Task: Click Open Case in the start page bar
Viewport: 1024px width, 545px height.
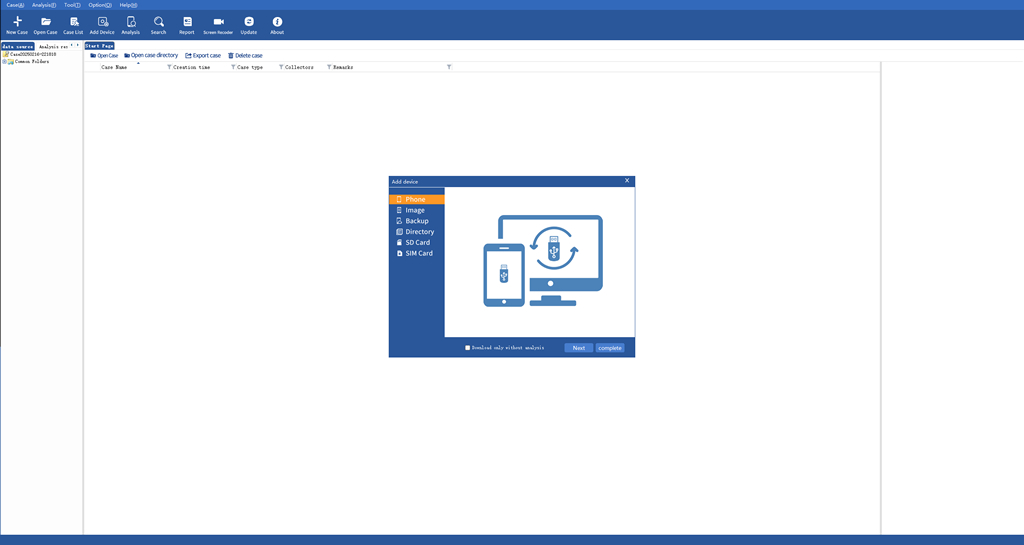Action: (104, 55)
